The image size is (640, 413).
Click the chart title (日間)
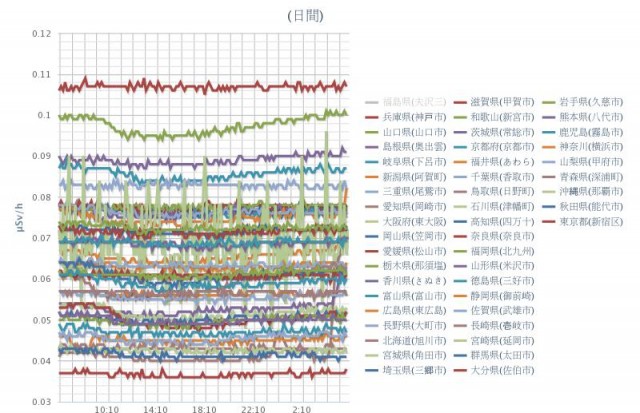[x=305, y=16]
